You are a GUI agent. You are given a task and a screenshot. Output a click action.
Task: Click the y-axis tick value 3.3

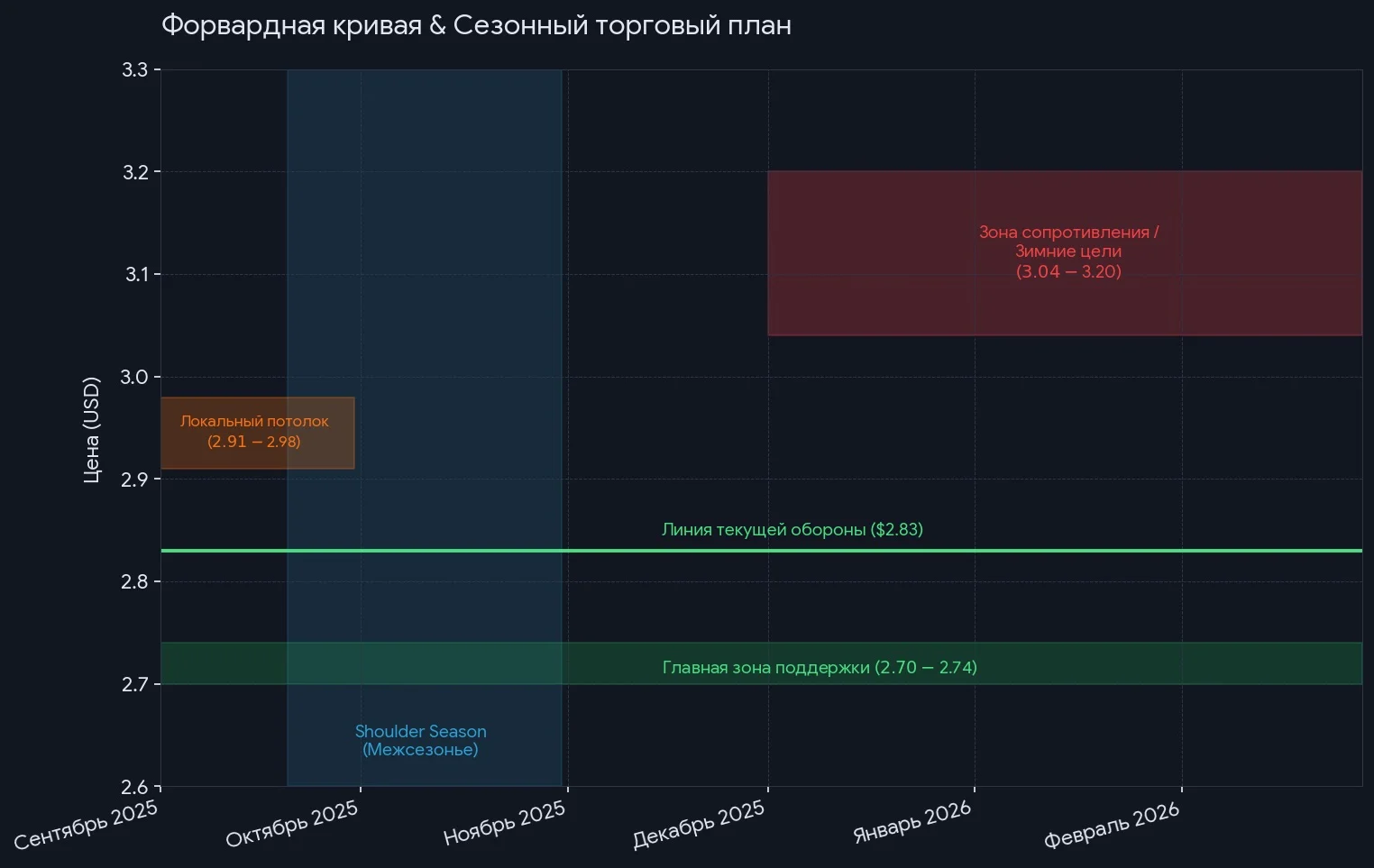click(135, 70)
